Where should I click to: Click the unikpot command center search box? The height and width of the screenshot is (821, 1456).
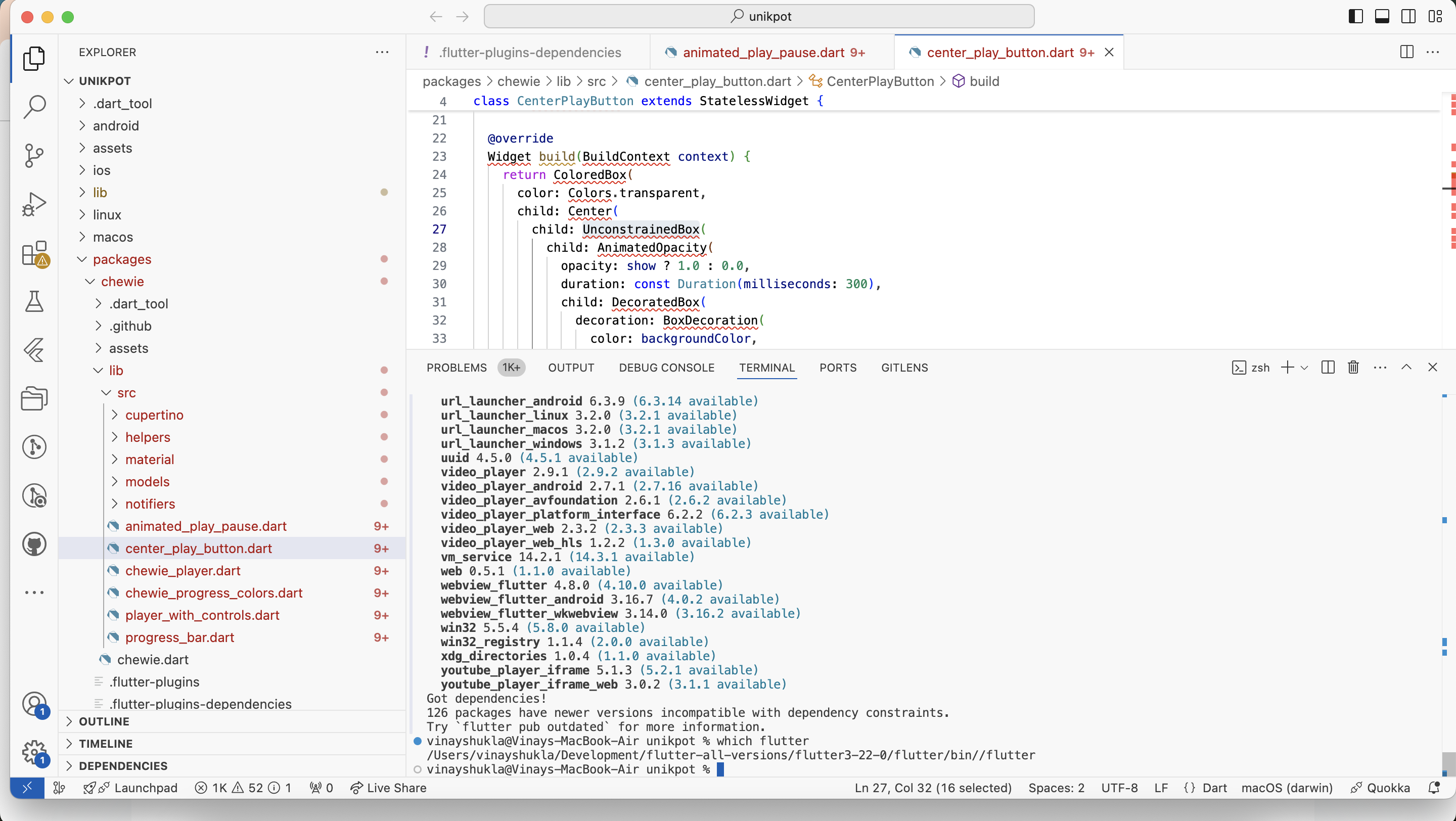coord(759,16)
